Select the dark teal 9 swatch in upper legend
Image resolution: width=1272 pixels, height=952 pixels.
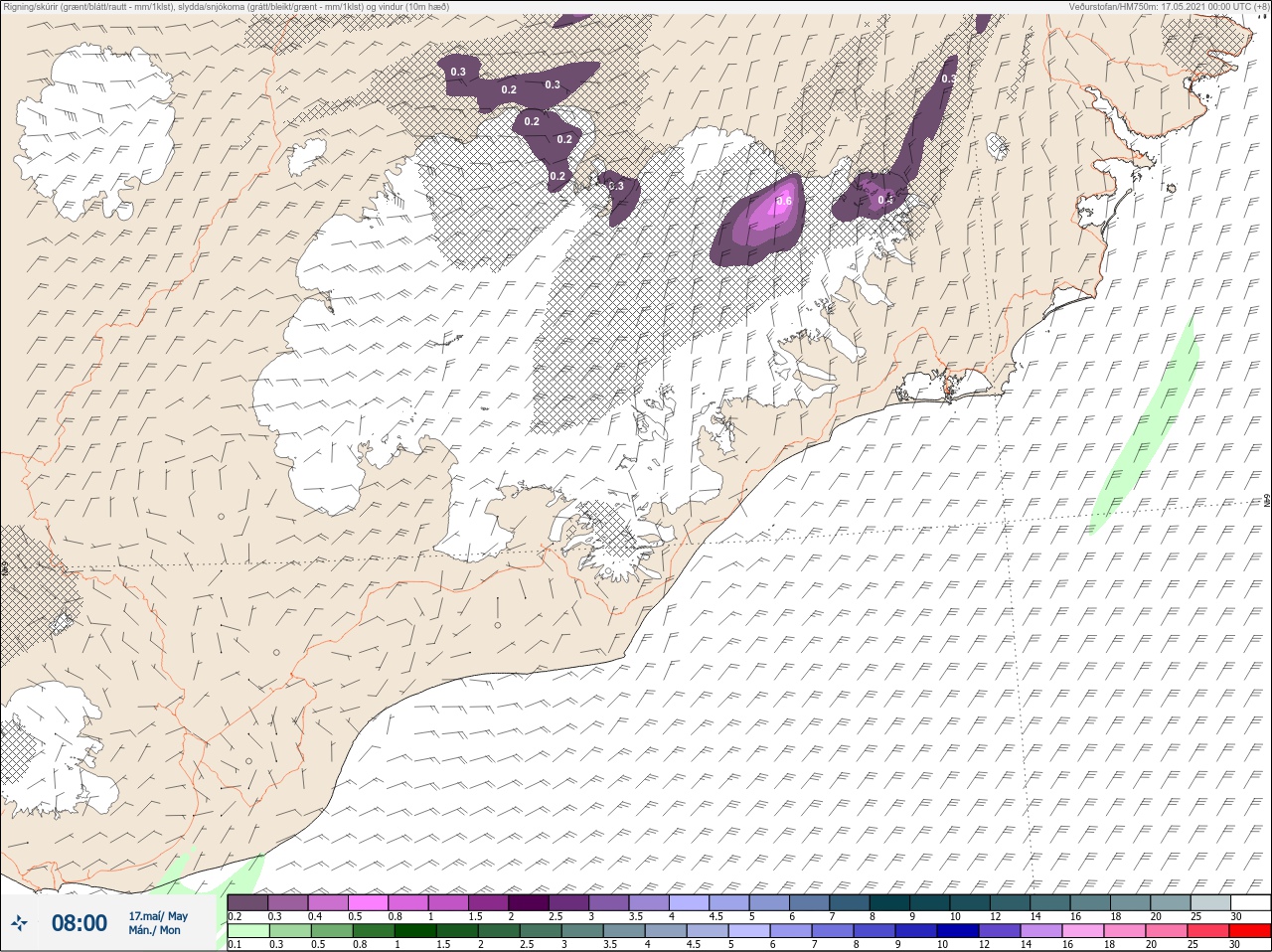pos(931,902)
